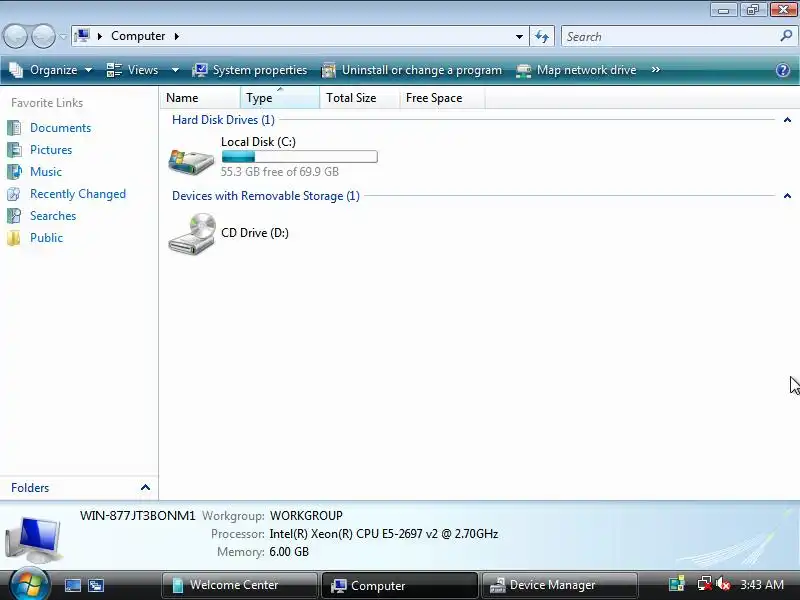Click Switch between windows quick launch icon
The height and width of the screenshot is (600, 800).
point(96,585)
